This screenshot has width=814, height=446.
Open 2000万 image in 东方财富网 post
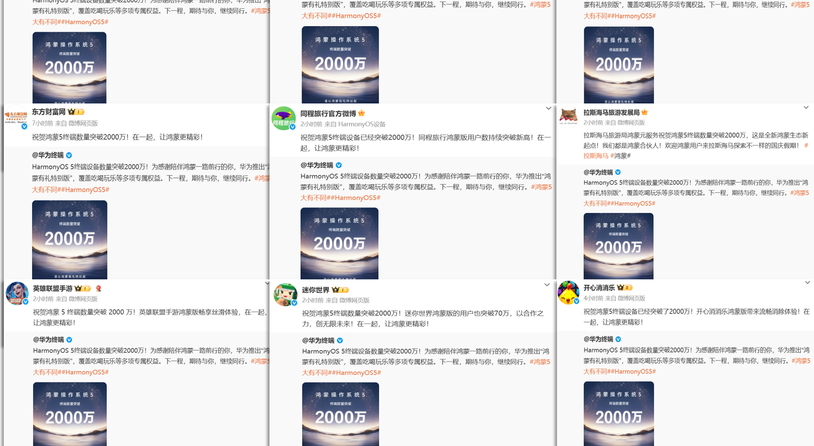point(70,240)
